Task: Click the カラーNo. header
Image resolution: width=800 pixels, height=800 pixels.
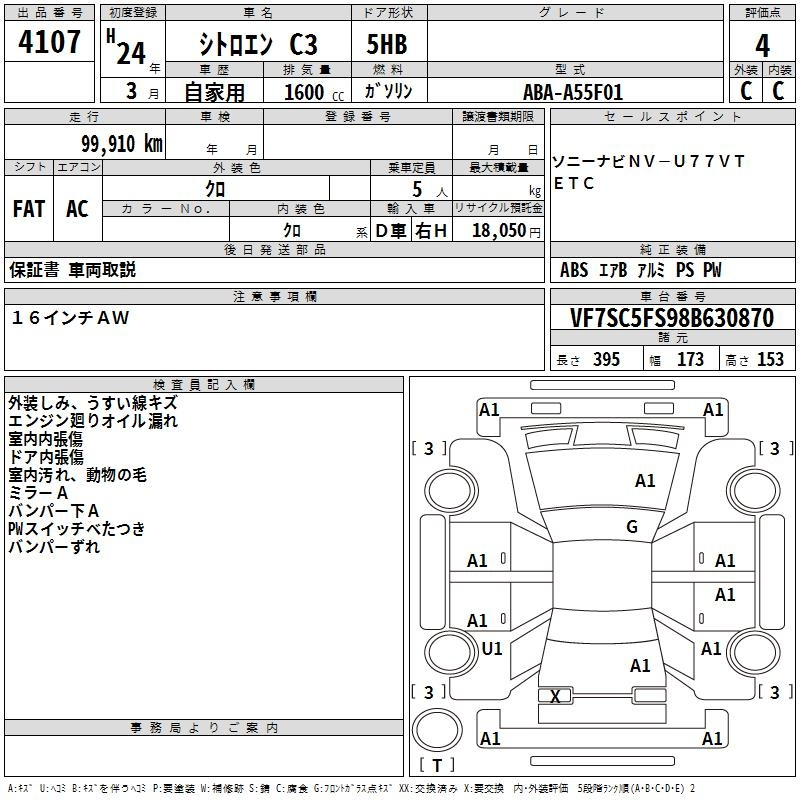Action: pos(166,208)
